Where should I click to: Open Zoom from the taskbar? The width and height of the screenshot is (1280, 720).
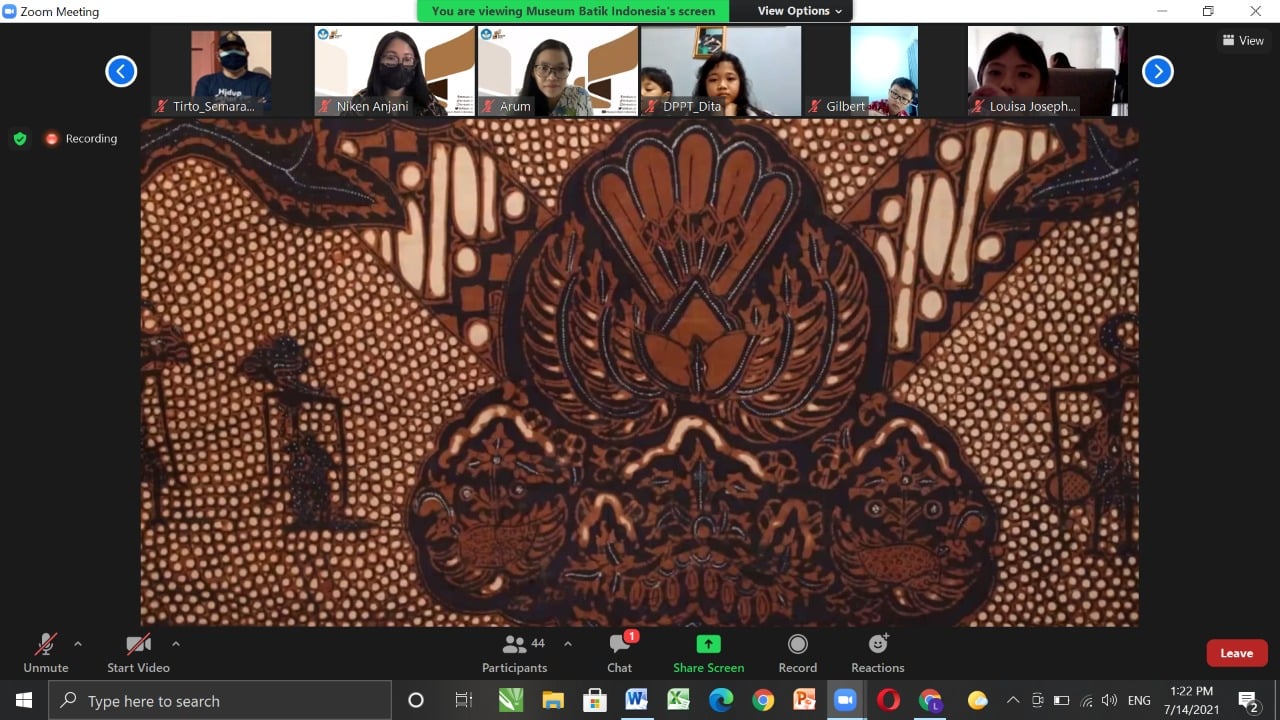845,700
